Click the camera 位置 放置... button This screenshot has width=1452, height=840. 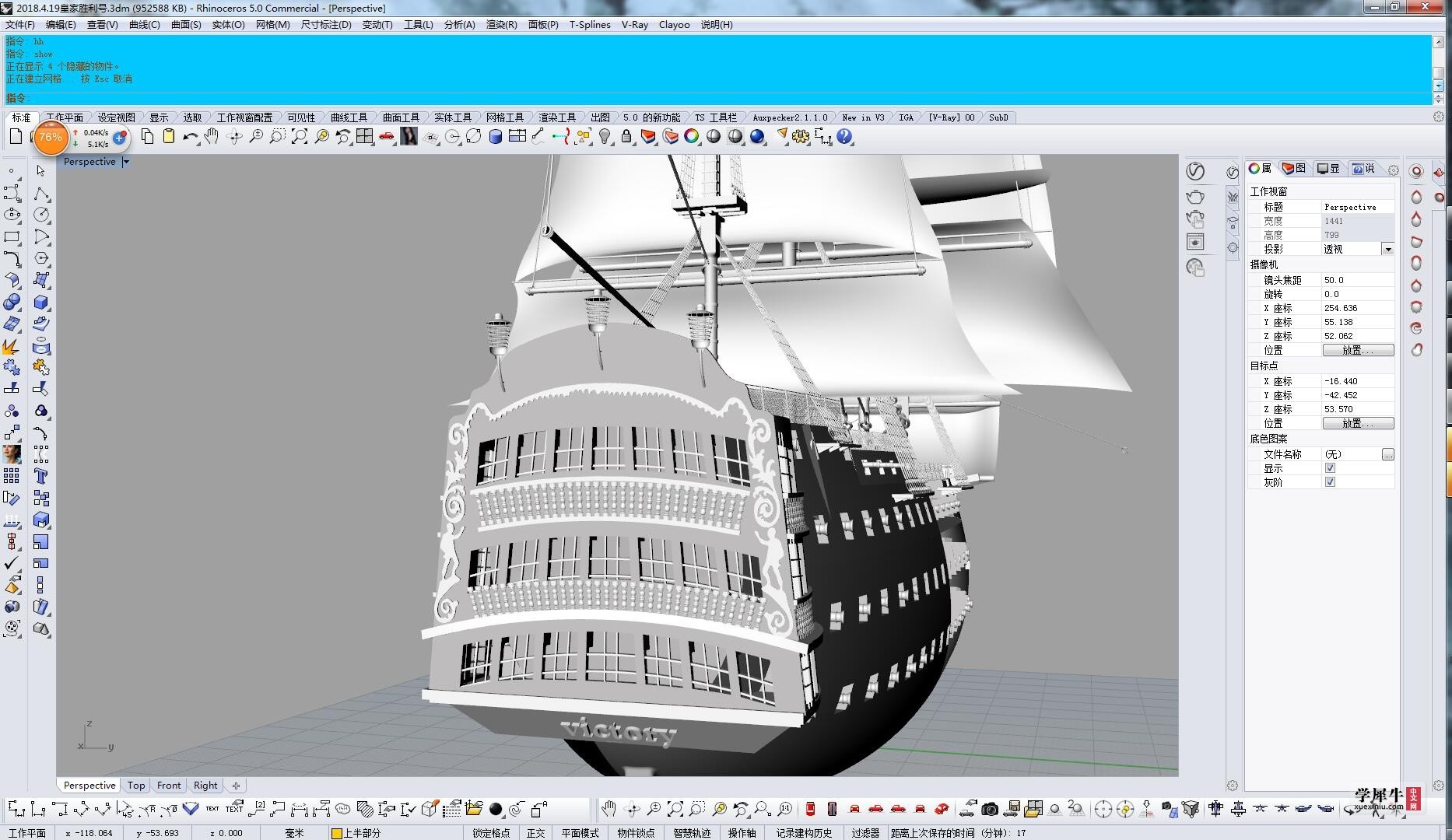tap(1358, 350)
